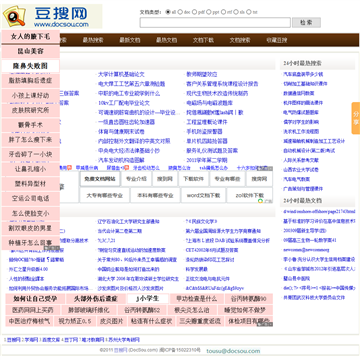Open the 收藏豆搜 navigation item
Screen dimensions: 360x360
pyautogui.click(x=276, y=40)
